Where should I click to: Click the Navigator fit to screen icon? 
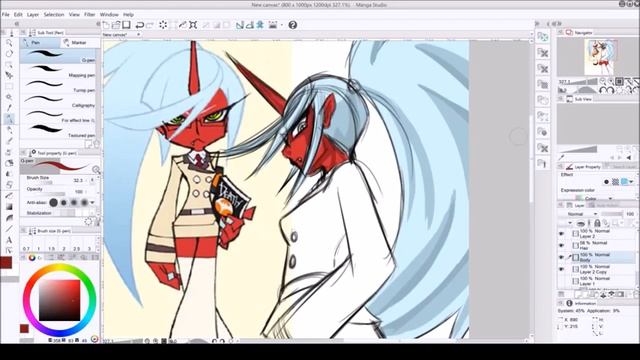619,82
